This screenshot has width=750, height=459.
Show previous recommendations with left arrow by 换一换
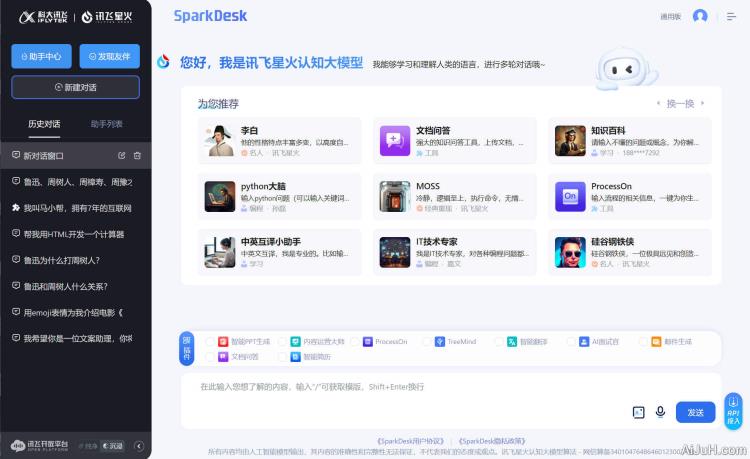click(x=658, y=103)
